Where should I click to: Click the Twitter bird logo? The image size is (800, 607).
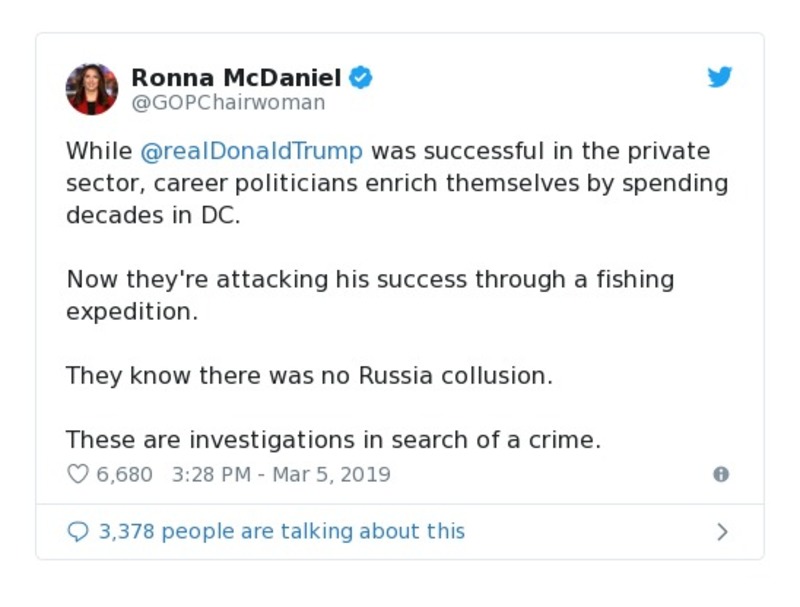pos(719,76)
